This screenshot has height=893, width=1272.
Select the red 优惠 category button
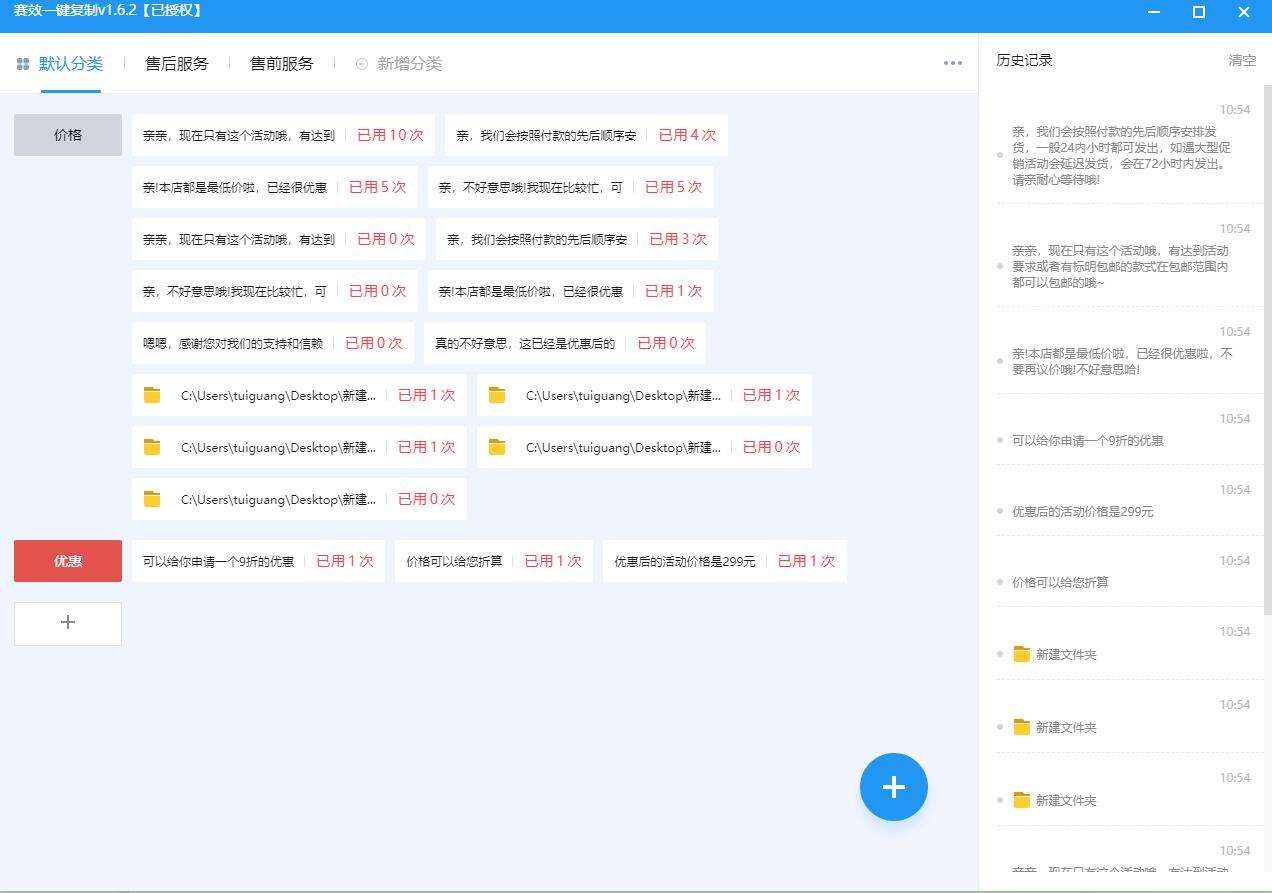pyautogui.click(x=67, y=561)
